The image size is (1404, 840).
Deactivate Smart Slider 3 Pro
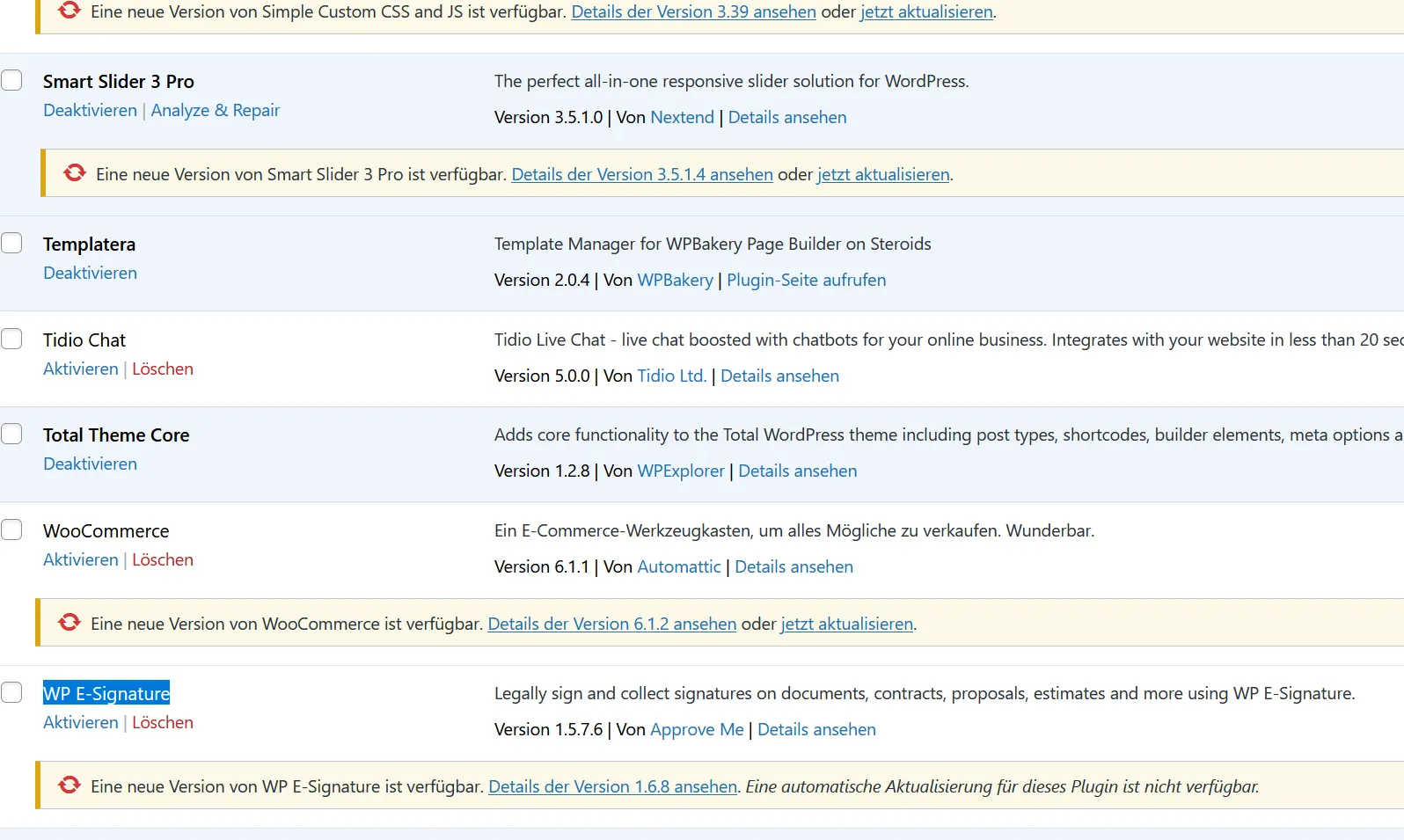[90, 110]
